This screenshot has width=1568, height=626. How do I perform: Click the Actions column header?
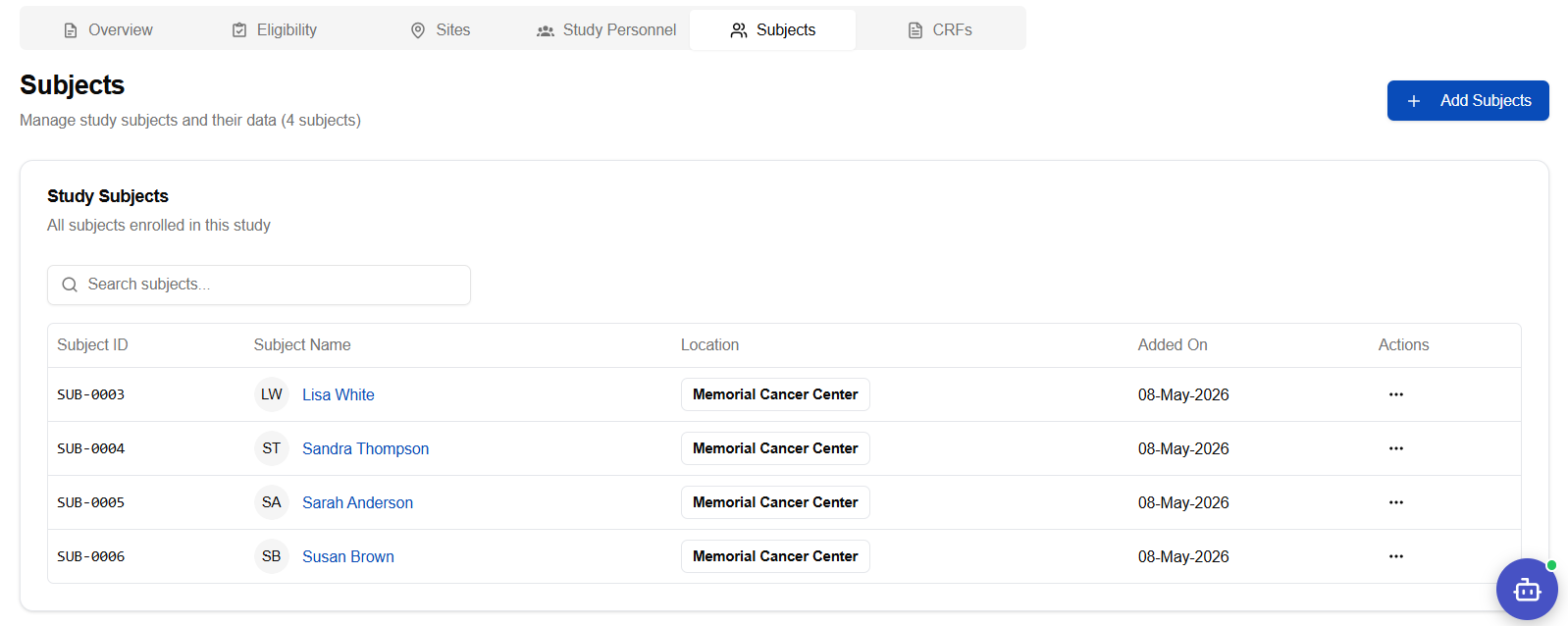click(1403, 345)
